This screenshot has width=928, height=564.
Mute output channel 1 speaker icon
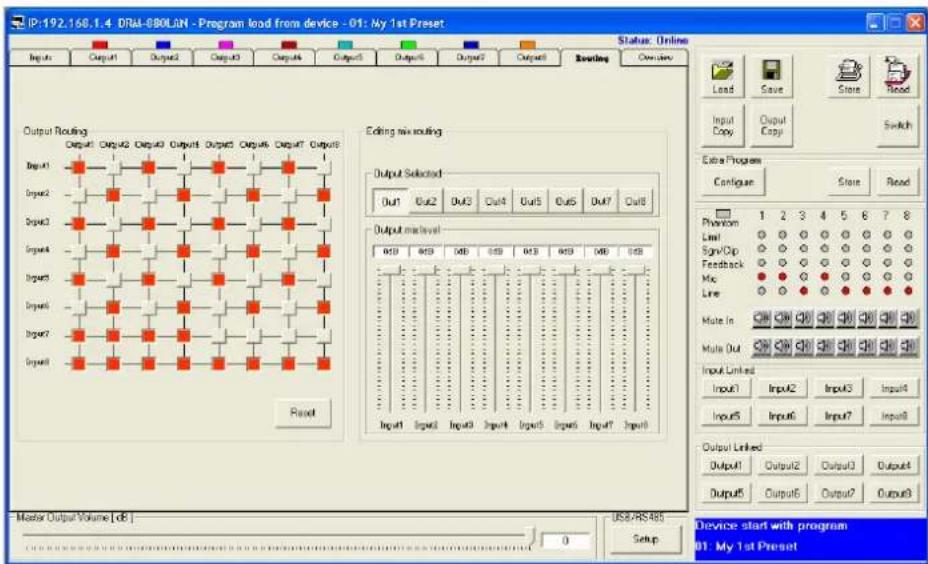click(x=761, y=347)
